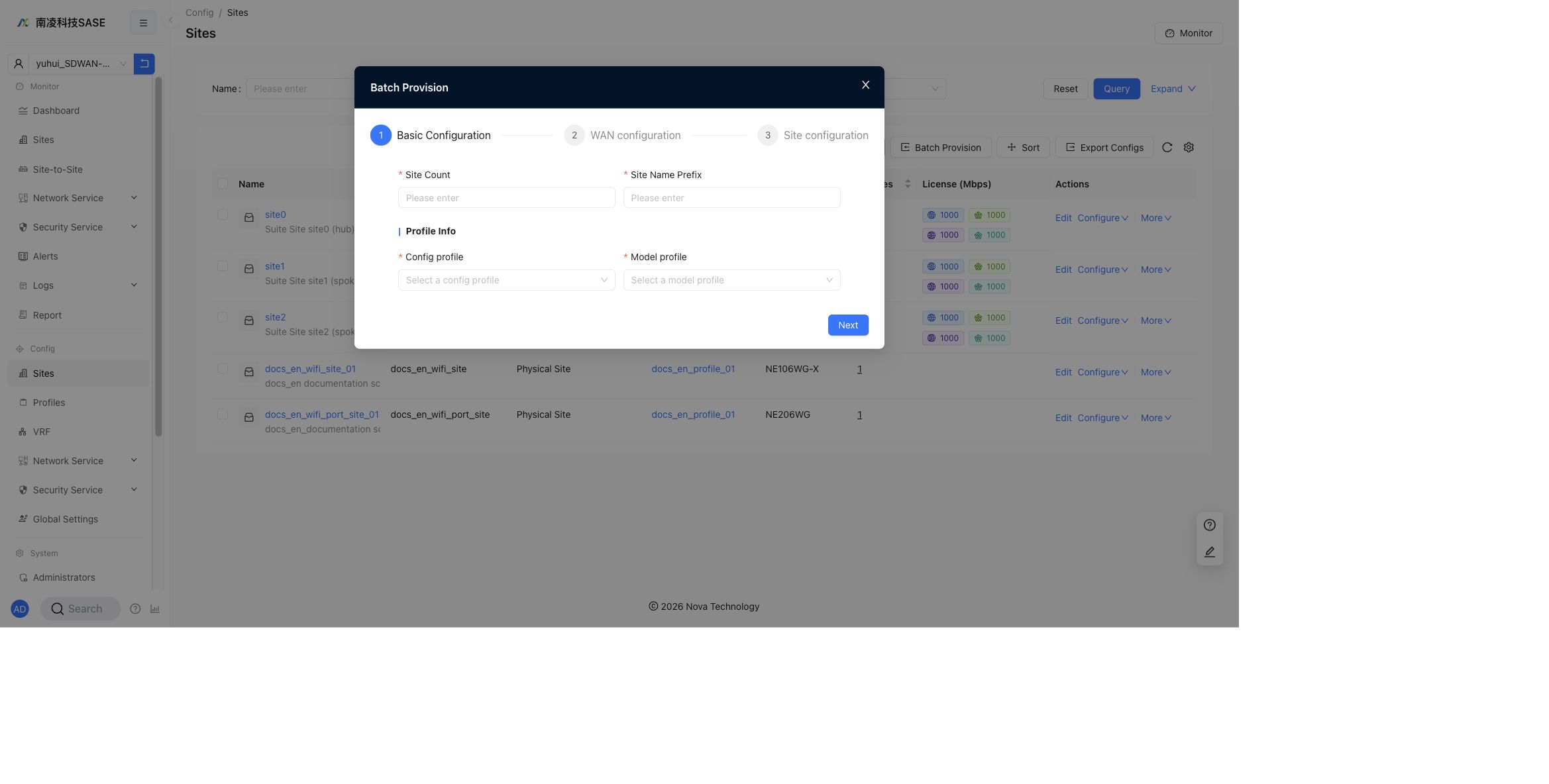Select the checkbox for site0 row

point(223,215)
